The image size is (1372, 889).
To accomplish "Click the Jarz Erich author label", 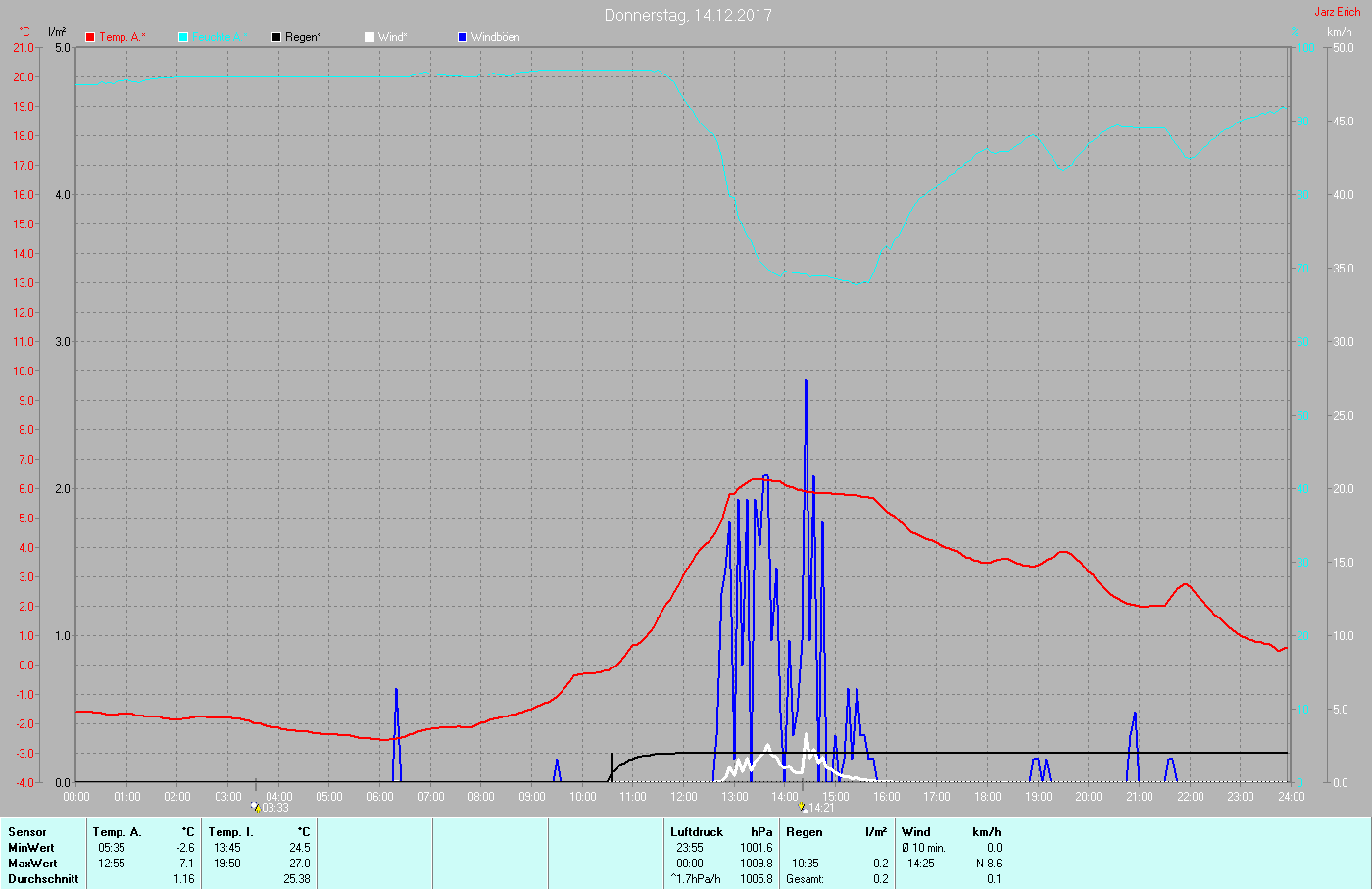I will 1337,12.
